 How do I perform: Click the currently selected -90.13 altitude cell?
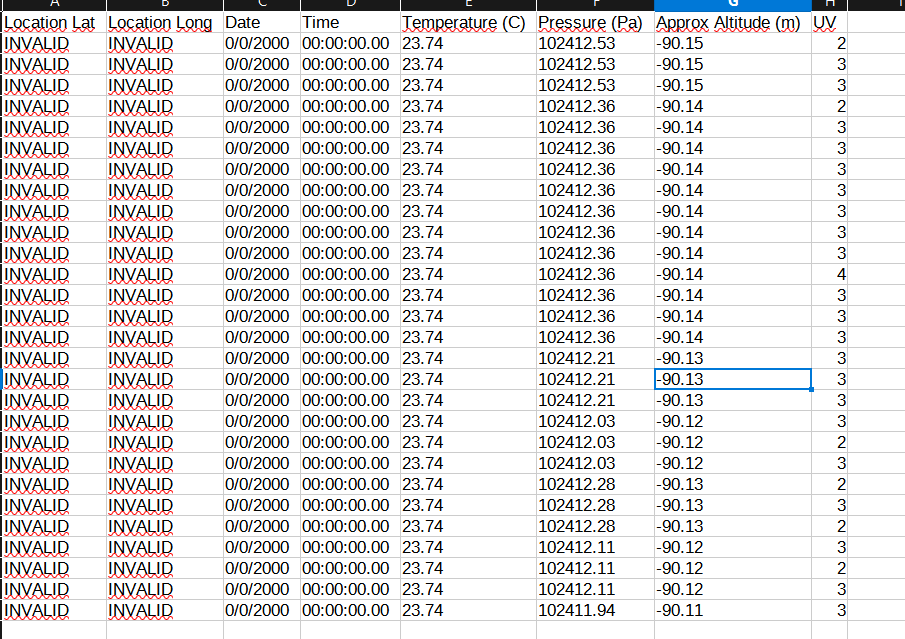pyautogui.click(x=733, y=379)
